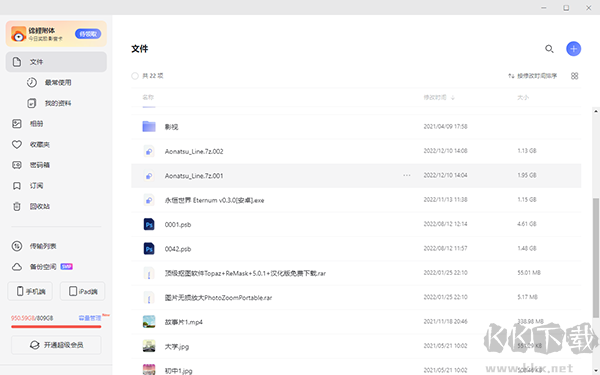Click the archive icon of Topaz ReMask rar
Image resolution: width=600 pixels, height=375 pixels.
pyautogui.click(x=149, y=273)
